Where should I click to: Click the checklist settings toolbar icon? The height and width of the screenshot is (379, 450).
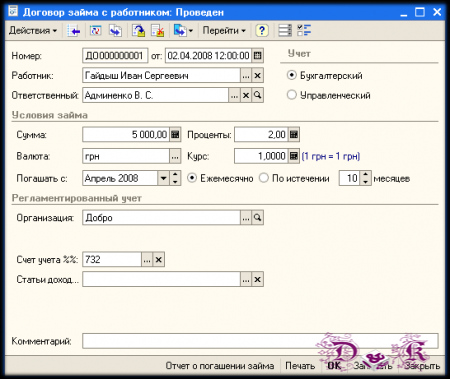tap(304, 31)
